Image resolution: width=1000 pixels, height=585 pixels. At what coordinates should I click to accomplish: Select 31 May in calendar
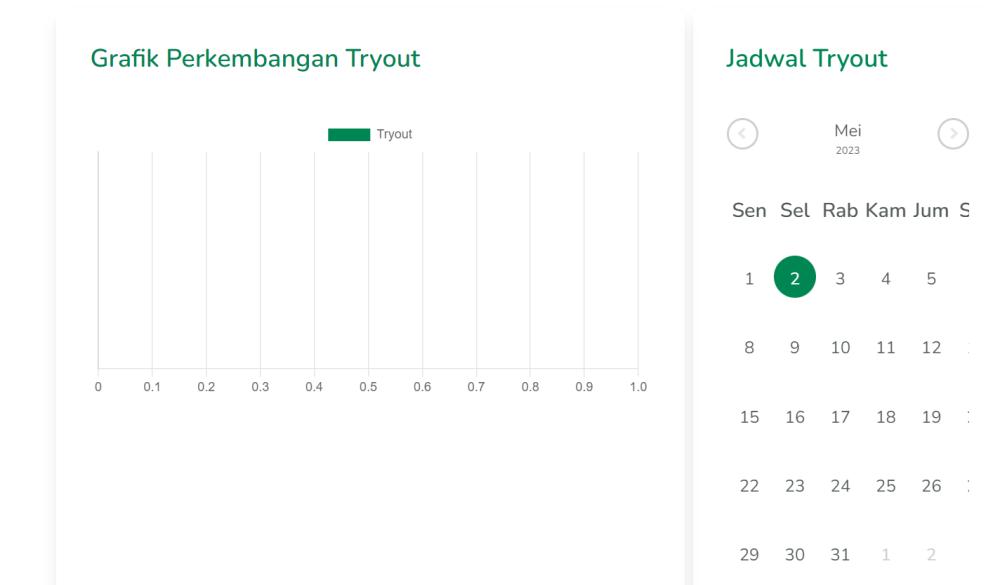pos(840,555)
